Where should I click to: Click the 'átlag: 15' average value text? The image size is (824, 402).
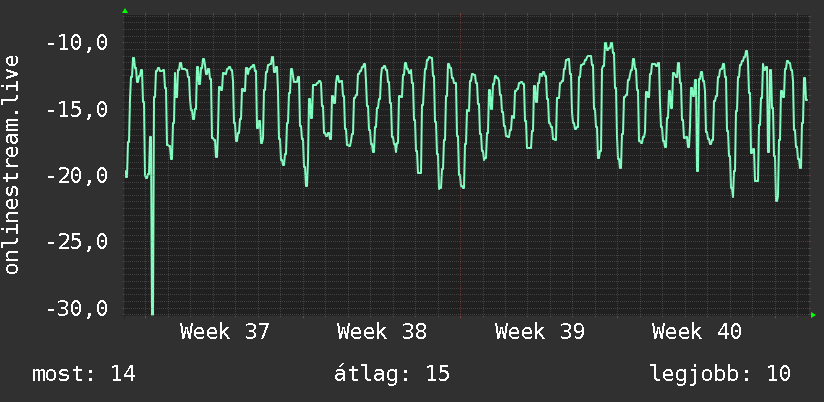coord(392,374)
